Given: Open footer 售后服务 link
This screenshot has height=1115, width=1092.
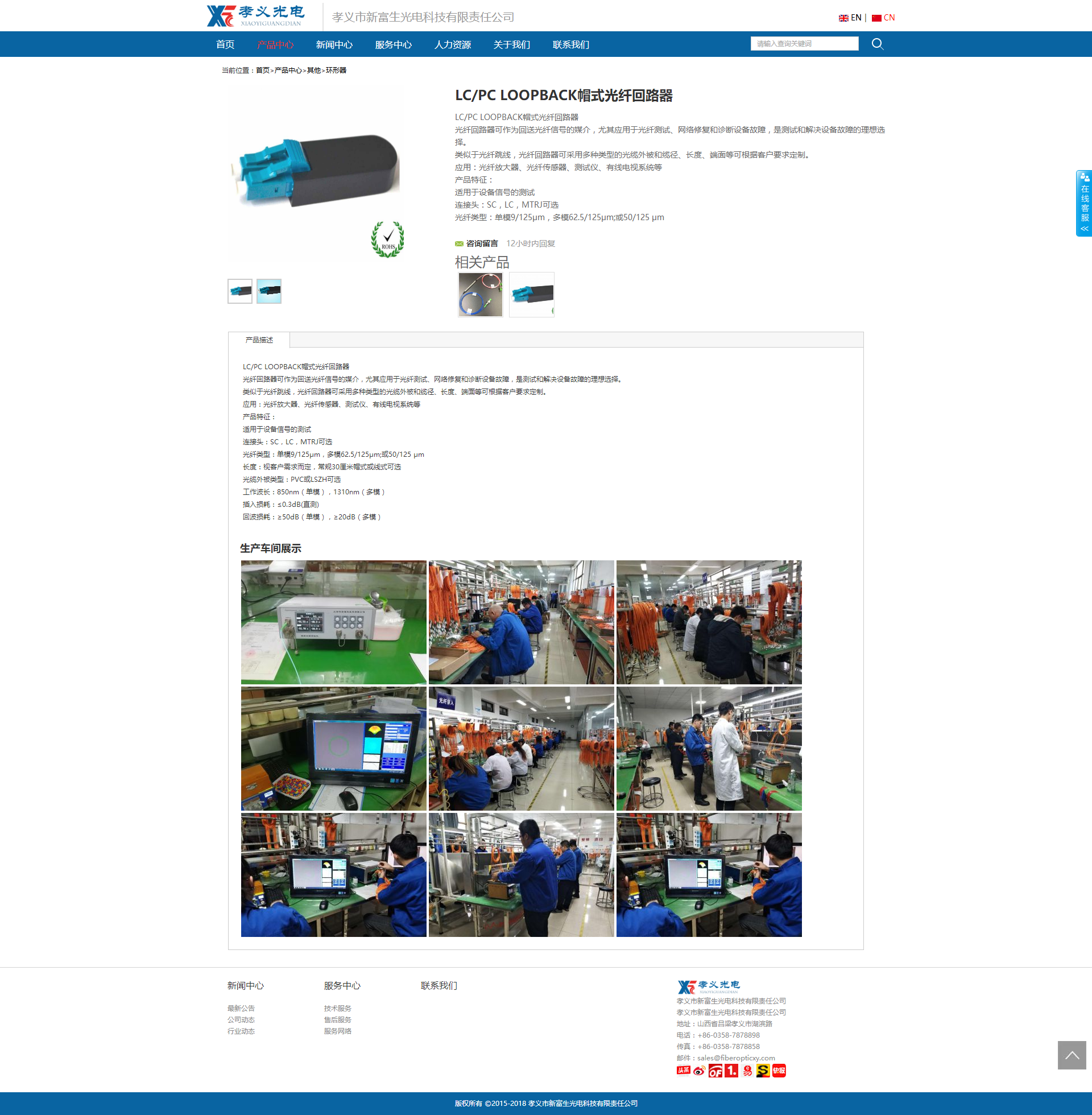Looking at the screenshot, I should (x=338, y=1020).
